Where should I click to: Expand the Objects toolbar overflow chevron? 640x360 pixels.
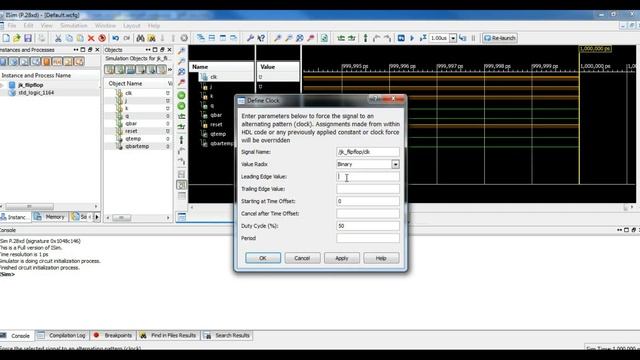(x=170, y=69)
